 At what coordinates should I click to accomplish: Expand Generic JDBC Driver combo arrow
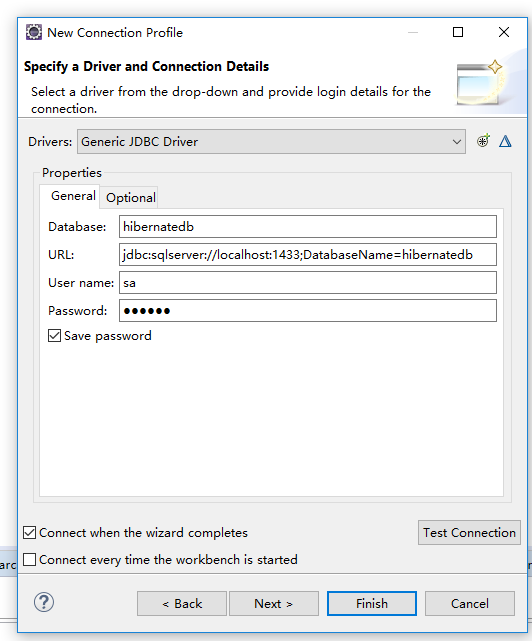point(456,142)
